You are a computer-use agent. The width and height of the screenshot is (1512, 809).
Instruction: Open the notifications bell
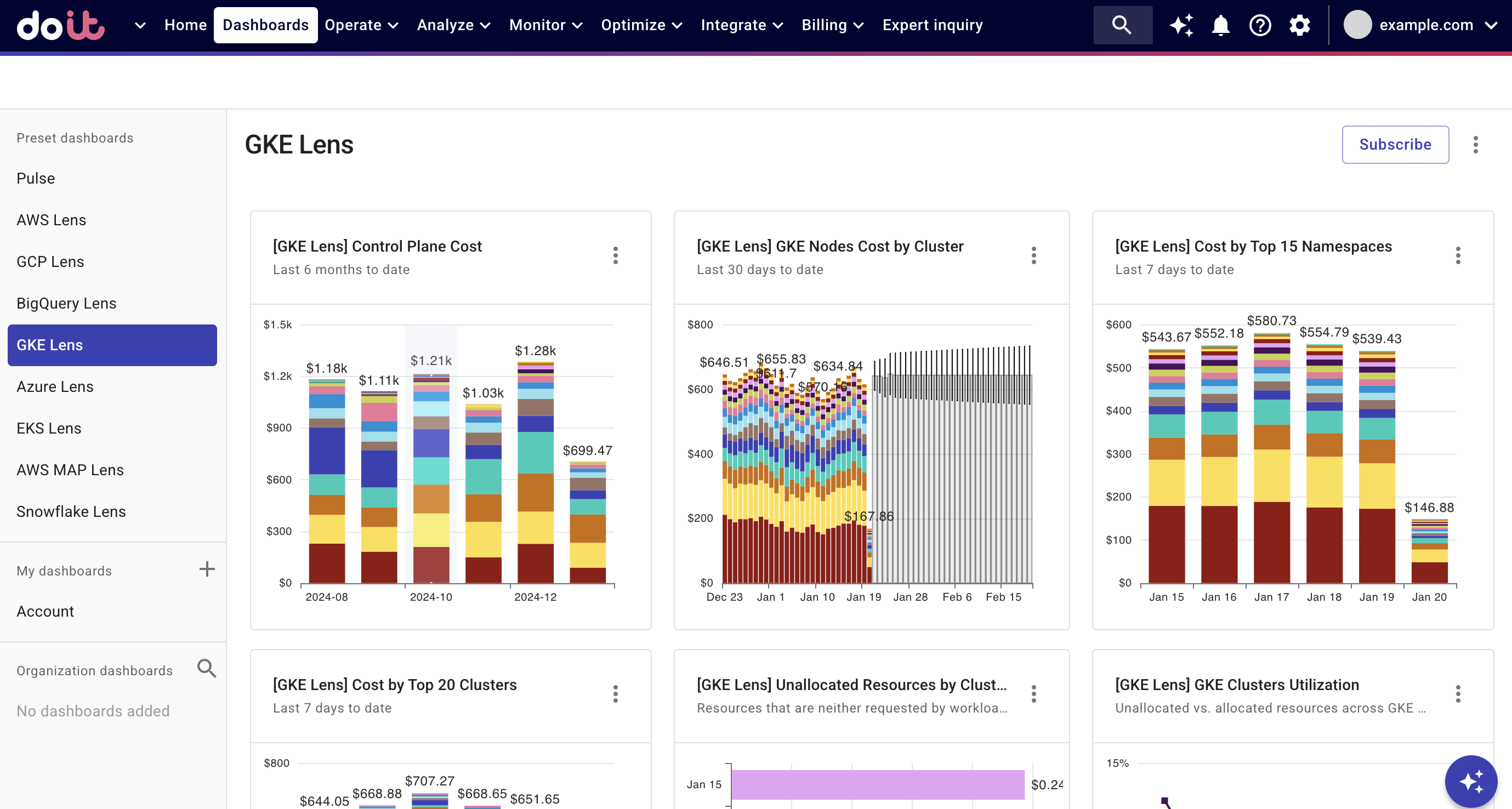[x=1221, y=25]
